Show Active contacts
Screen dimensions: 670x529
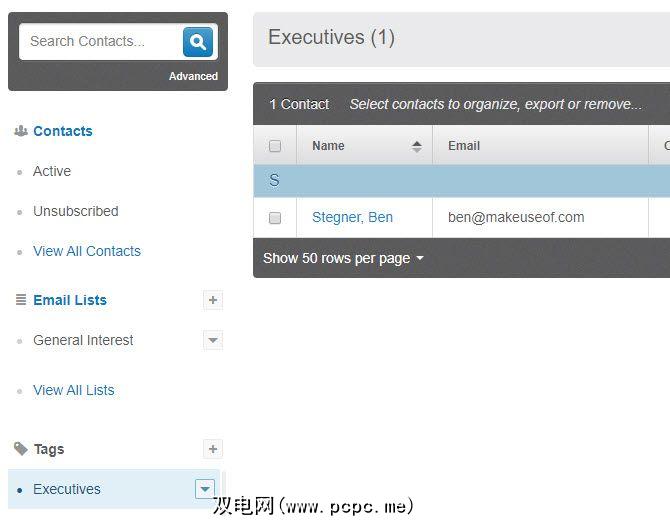pyautogui.click(x=52, y=171)
